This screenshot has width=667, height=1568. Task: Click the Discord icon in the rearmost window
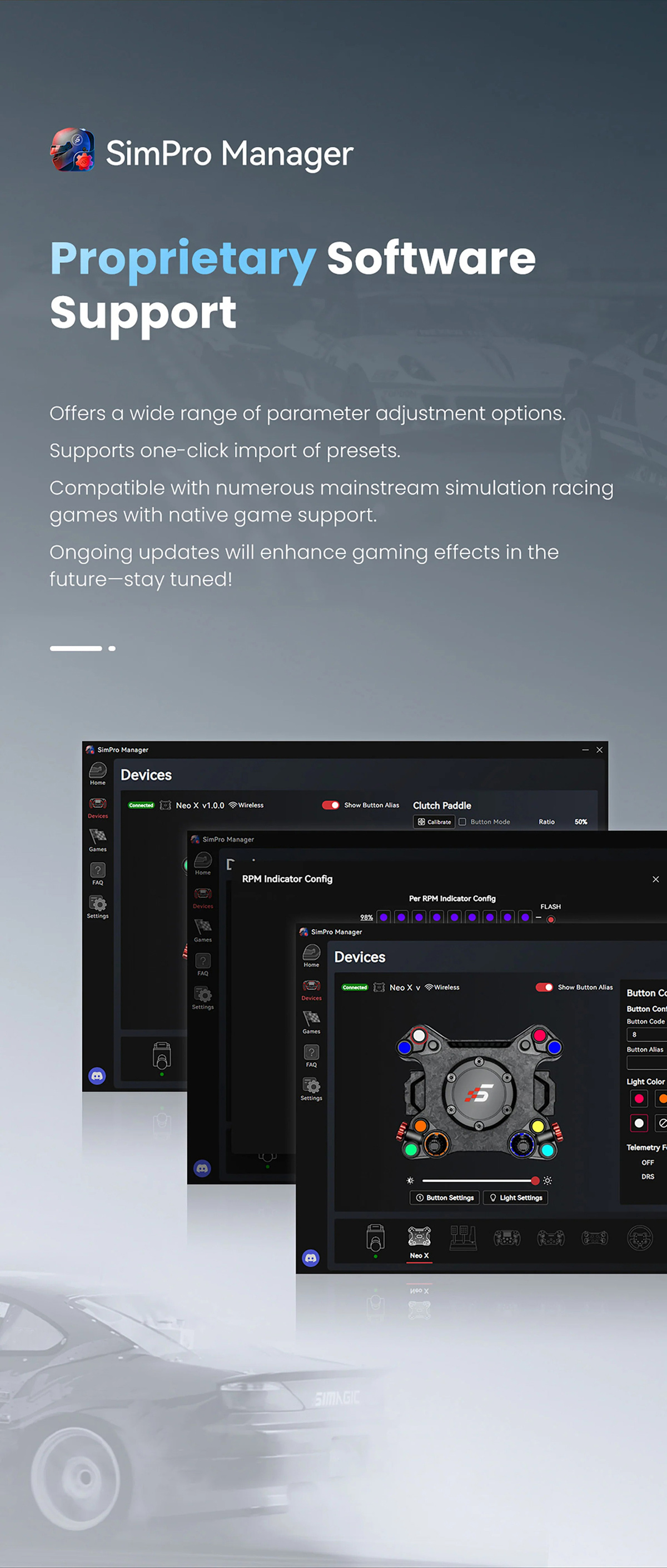[x=97, y=1076]
